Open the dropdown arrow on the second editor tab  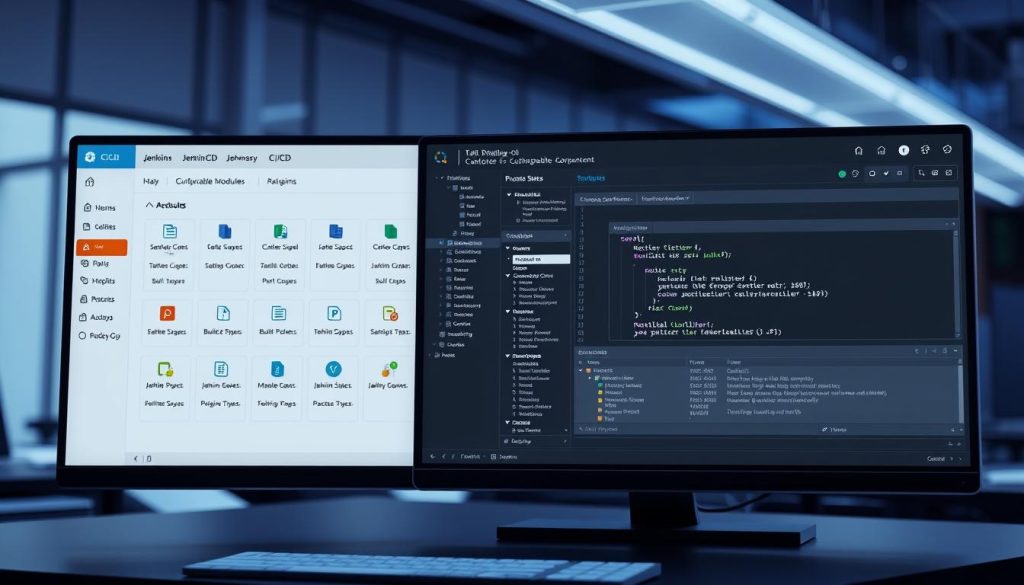pyautogui.click(x=688, y=198)
